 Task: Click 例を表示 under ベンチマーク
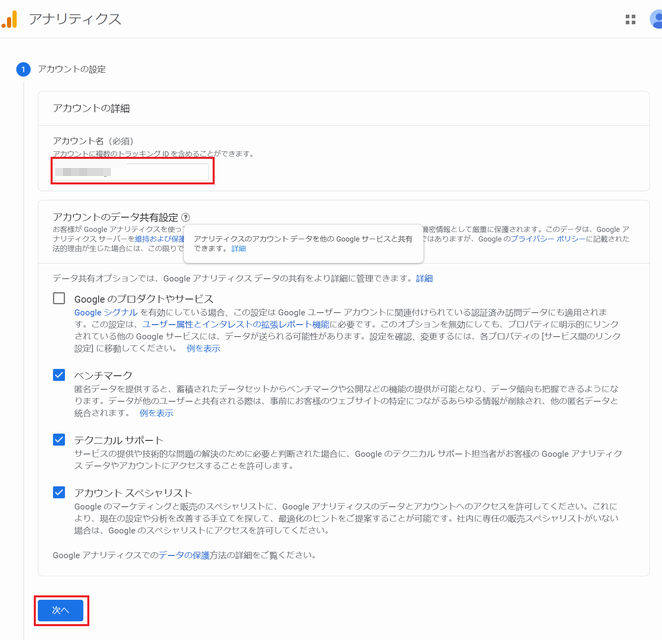[x=156, y=413]
